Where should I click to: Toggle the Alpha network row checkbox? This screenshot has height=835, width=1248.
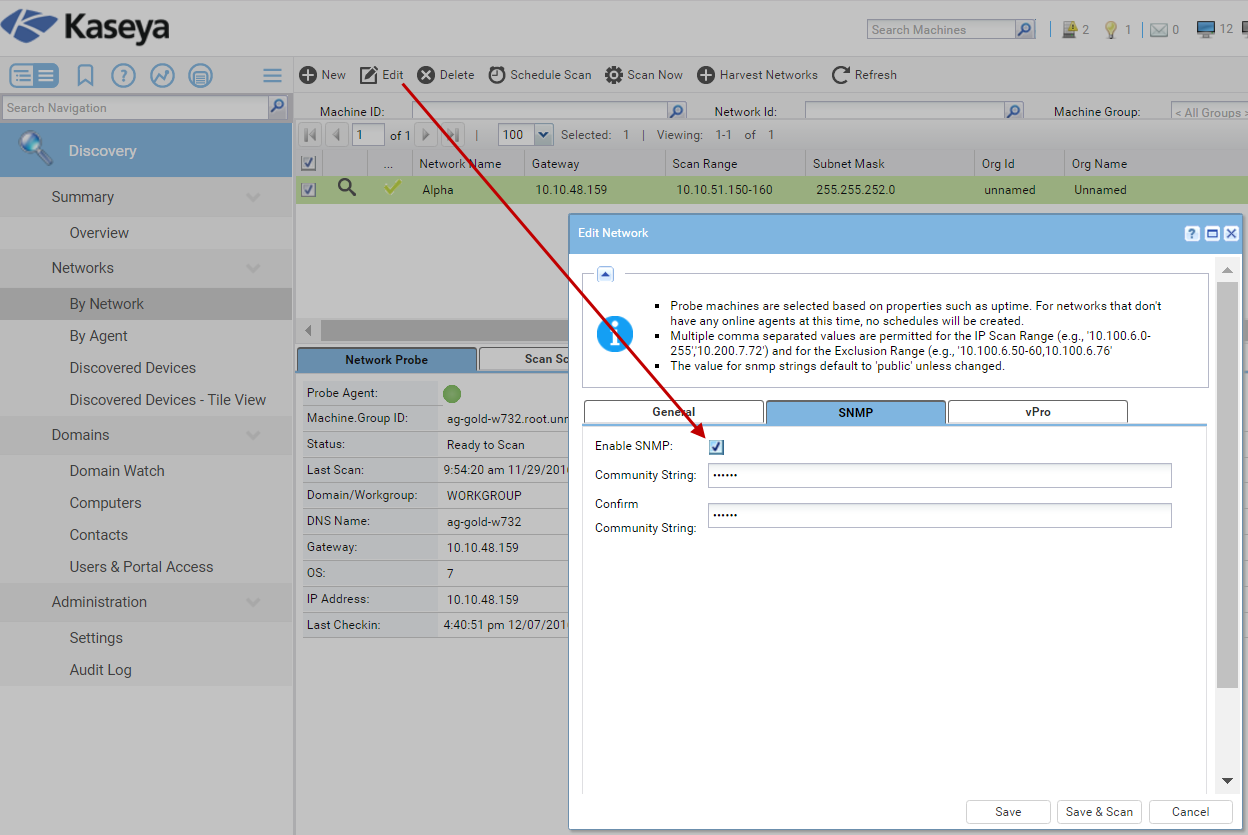[309, 189]
